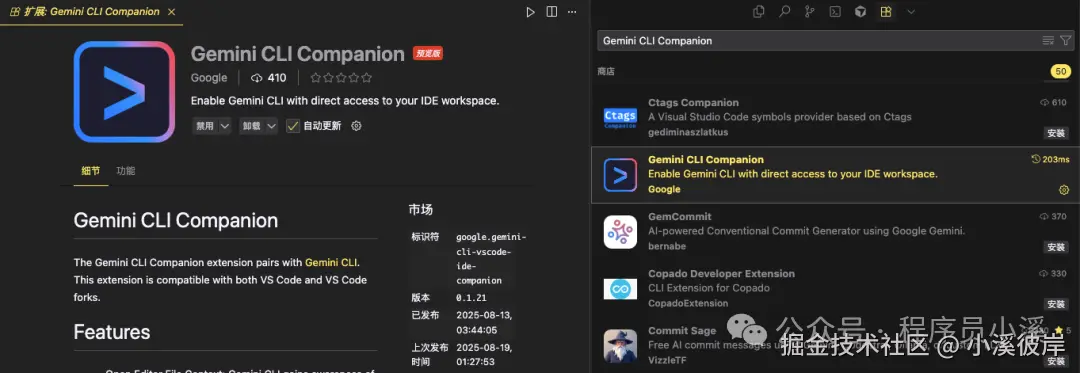Click the Gemini CLI Companion list icon
This screenshot has height=373, width=1080.
620,175
